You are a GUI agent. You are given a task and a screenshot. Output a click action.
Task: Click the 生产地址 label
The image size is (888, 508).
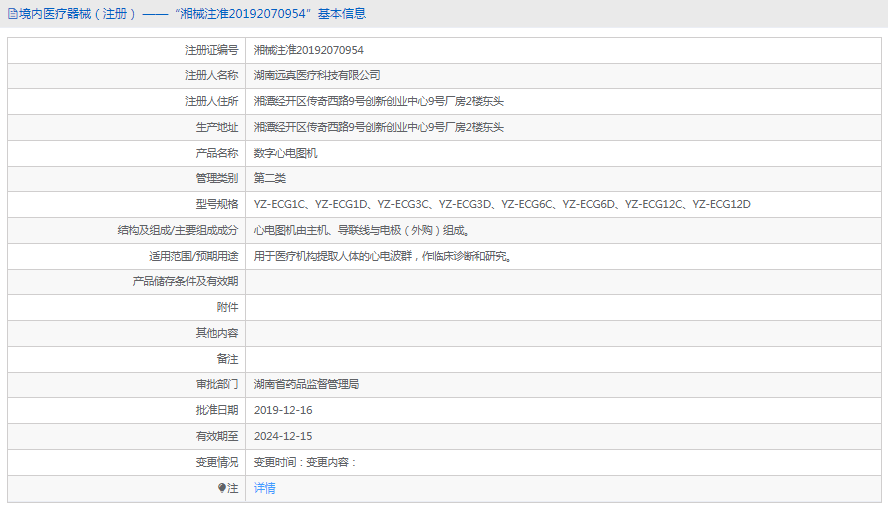pos(217,127)
